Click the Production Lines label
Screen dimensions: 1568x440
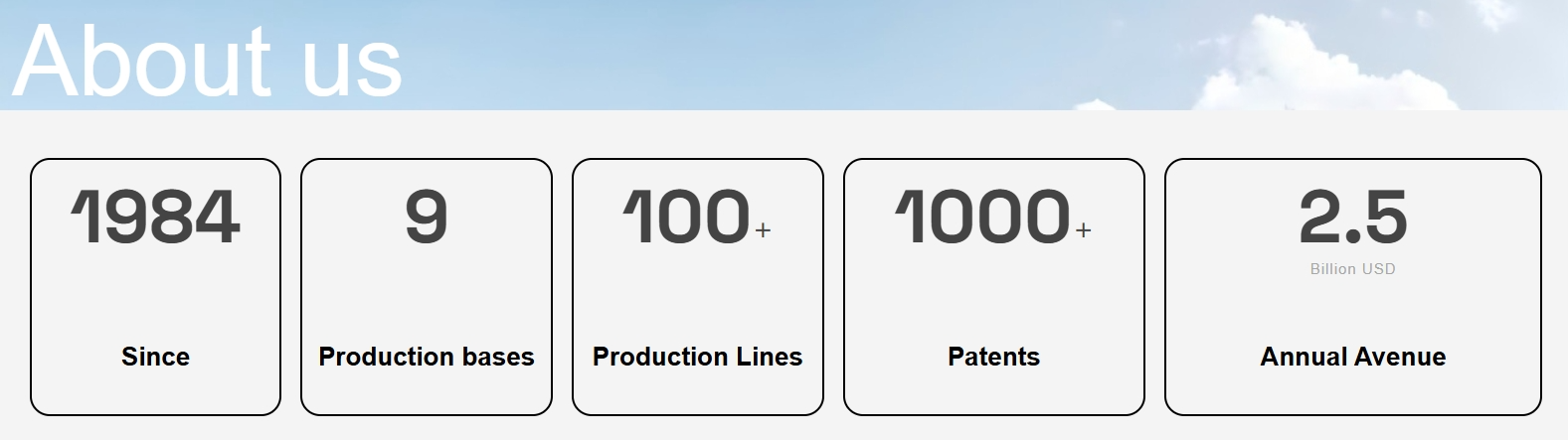pyautogui.click(x=698, y=357)
